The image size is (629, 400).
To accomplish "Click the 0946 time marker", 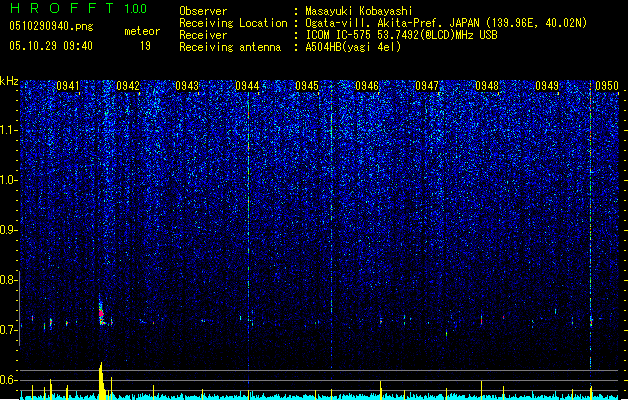I will [367, 86].
